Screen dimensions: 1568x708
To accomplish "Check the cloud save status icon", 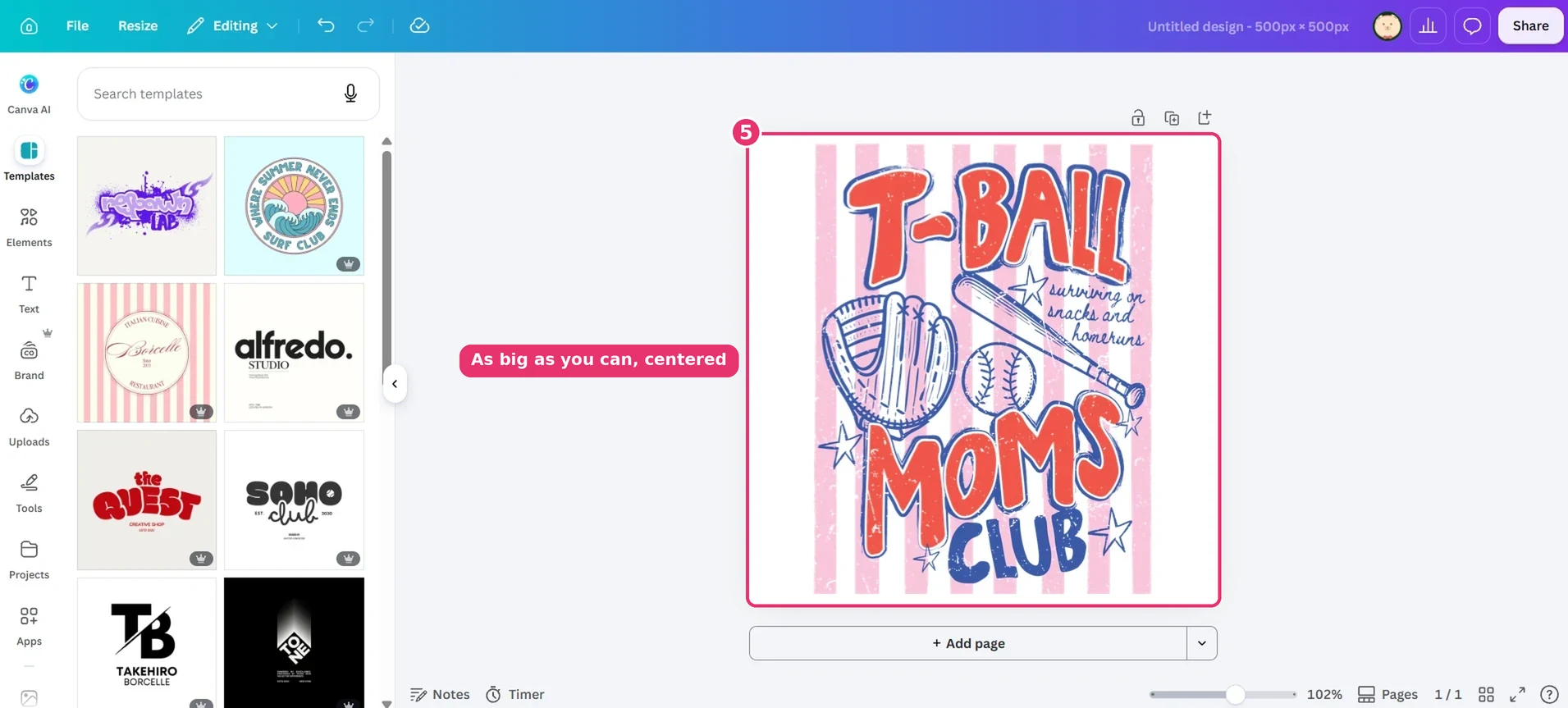I will click(419, 25).
